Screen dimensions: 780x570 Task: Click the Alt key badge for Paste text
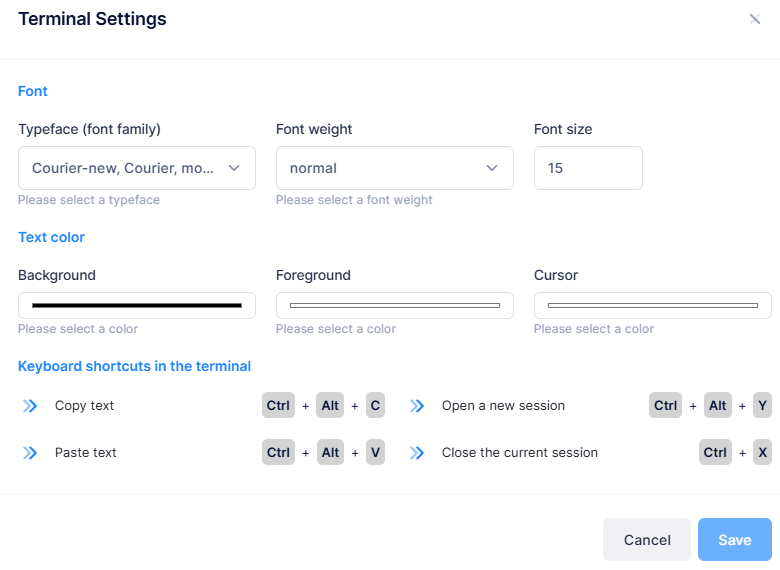point(330,452)
